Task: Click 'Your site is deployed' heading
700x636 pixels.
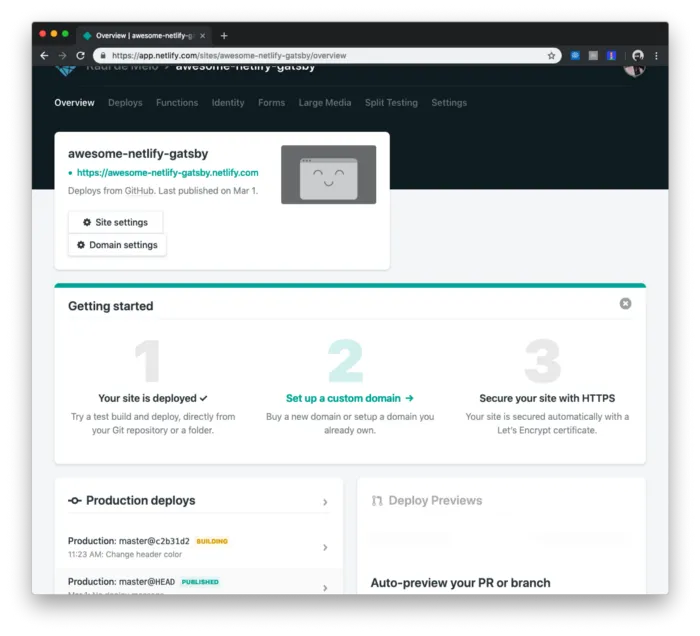Action: pos(153,398)
